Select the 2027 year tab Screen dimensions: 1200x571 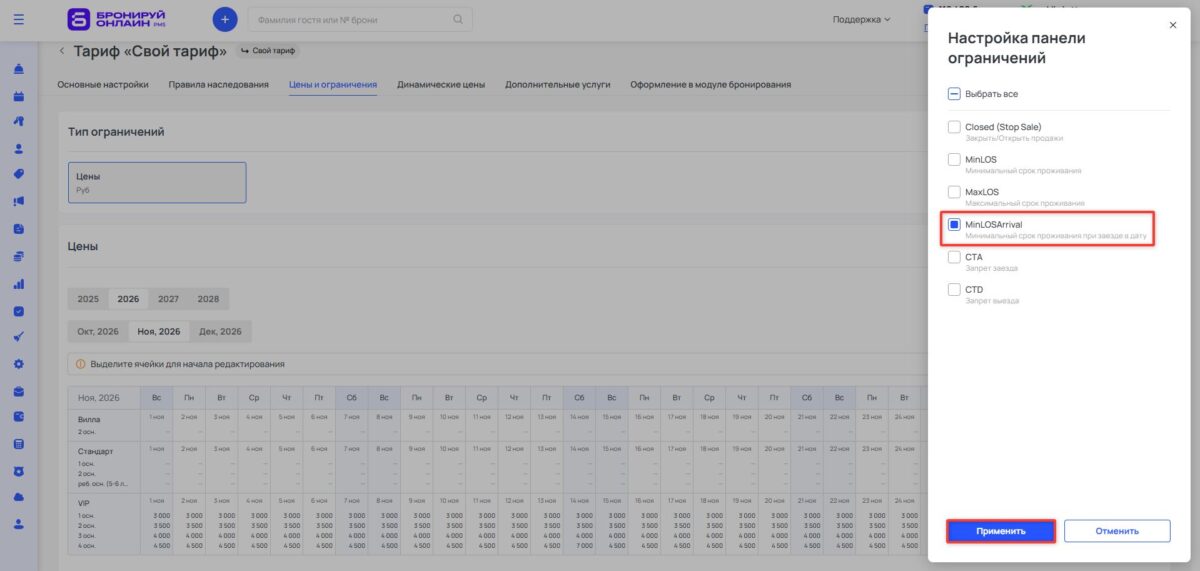click(x=168, y=299)
